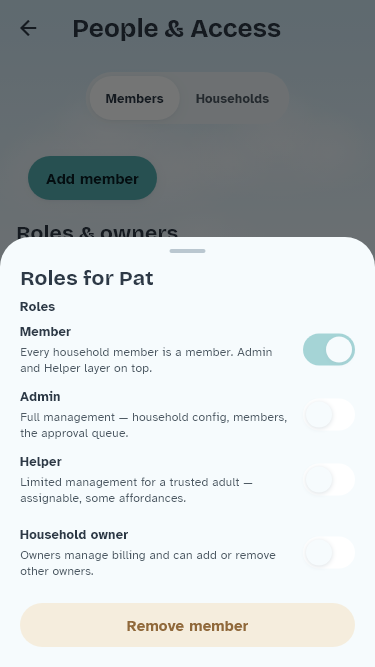
Task: Toggle Household owner switch on
Action: tap(329, 553)
